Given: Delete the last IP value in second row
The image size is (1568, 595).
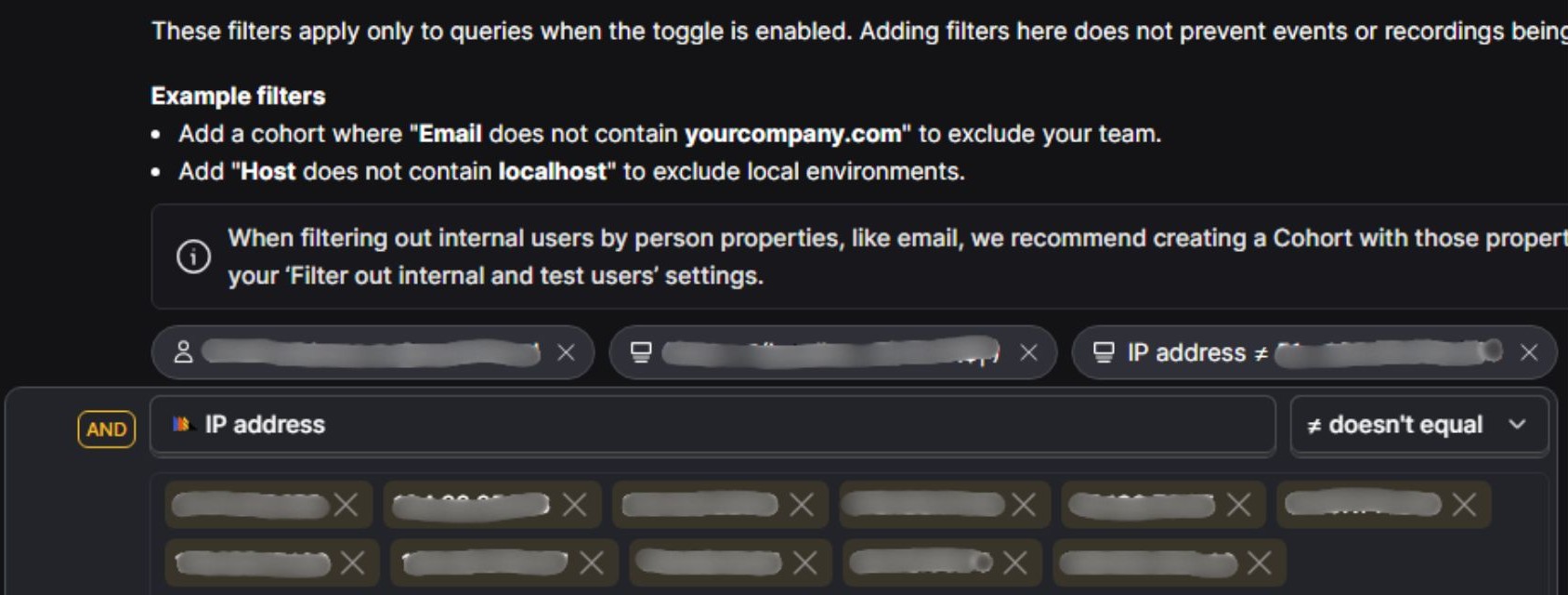Looking at the screenshot, I should click(x=1260, y=562).
